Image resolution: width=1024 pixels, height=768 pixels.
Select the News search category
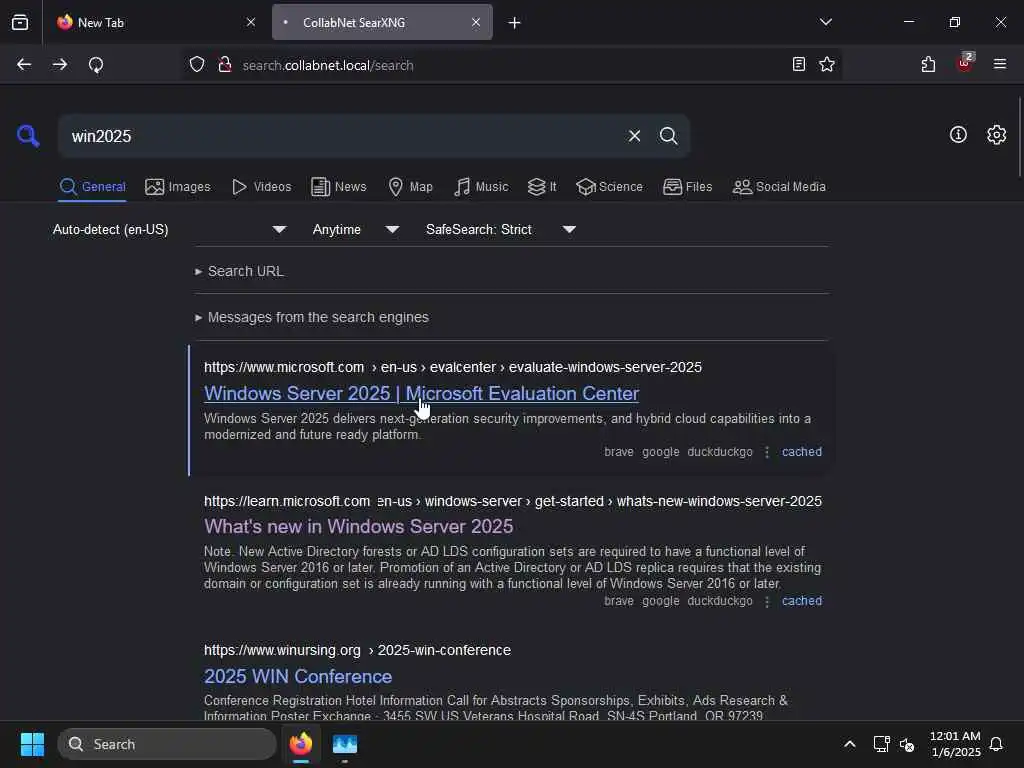click(x=338, y=187)
